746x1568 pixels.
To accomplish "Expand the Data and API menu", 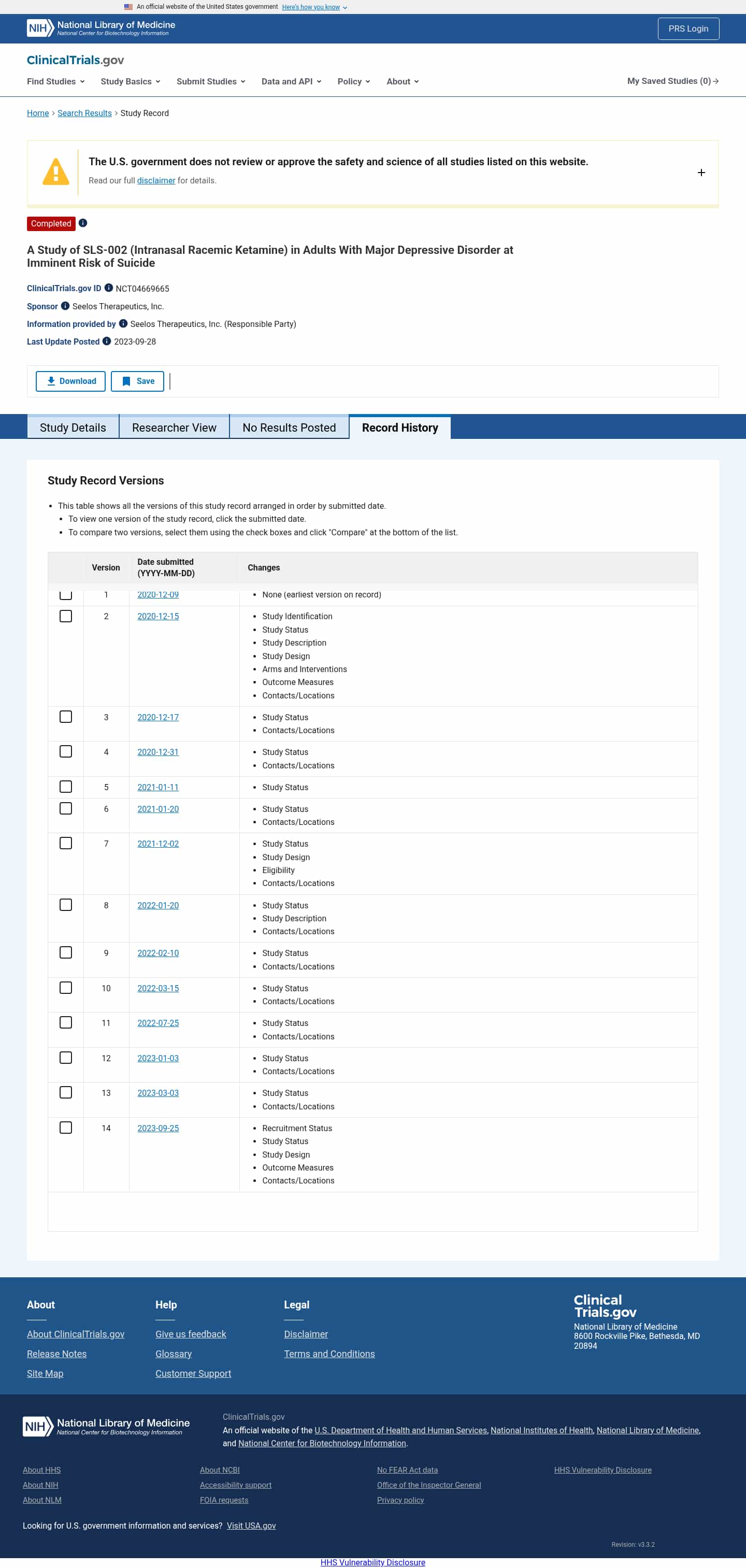I will (291, 81).
